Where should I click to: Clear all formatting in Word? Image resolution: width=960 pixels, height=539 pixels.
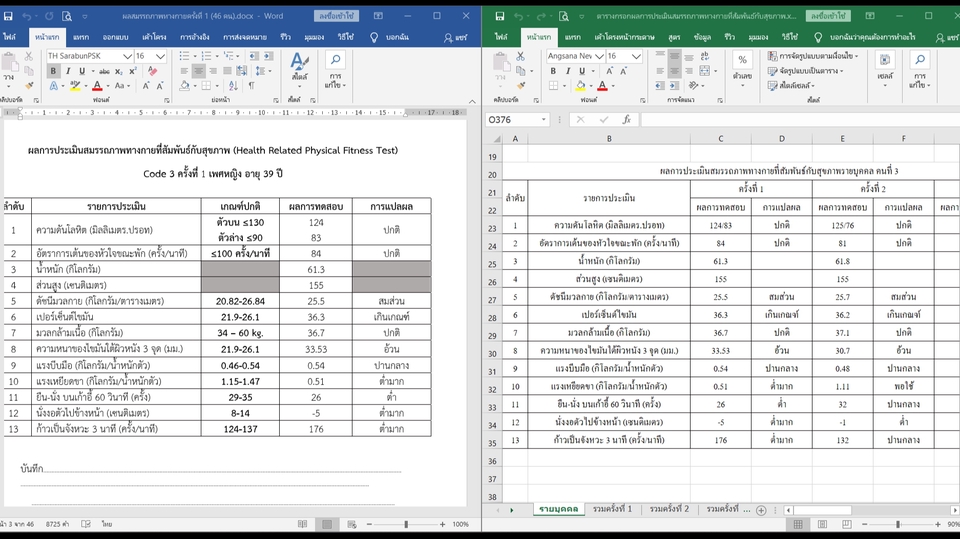(x=152, y=71)
